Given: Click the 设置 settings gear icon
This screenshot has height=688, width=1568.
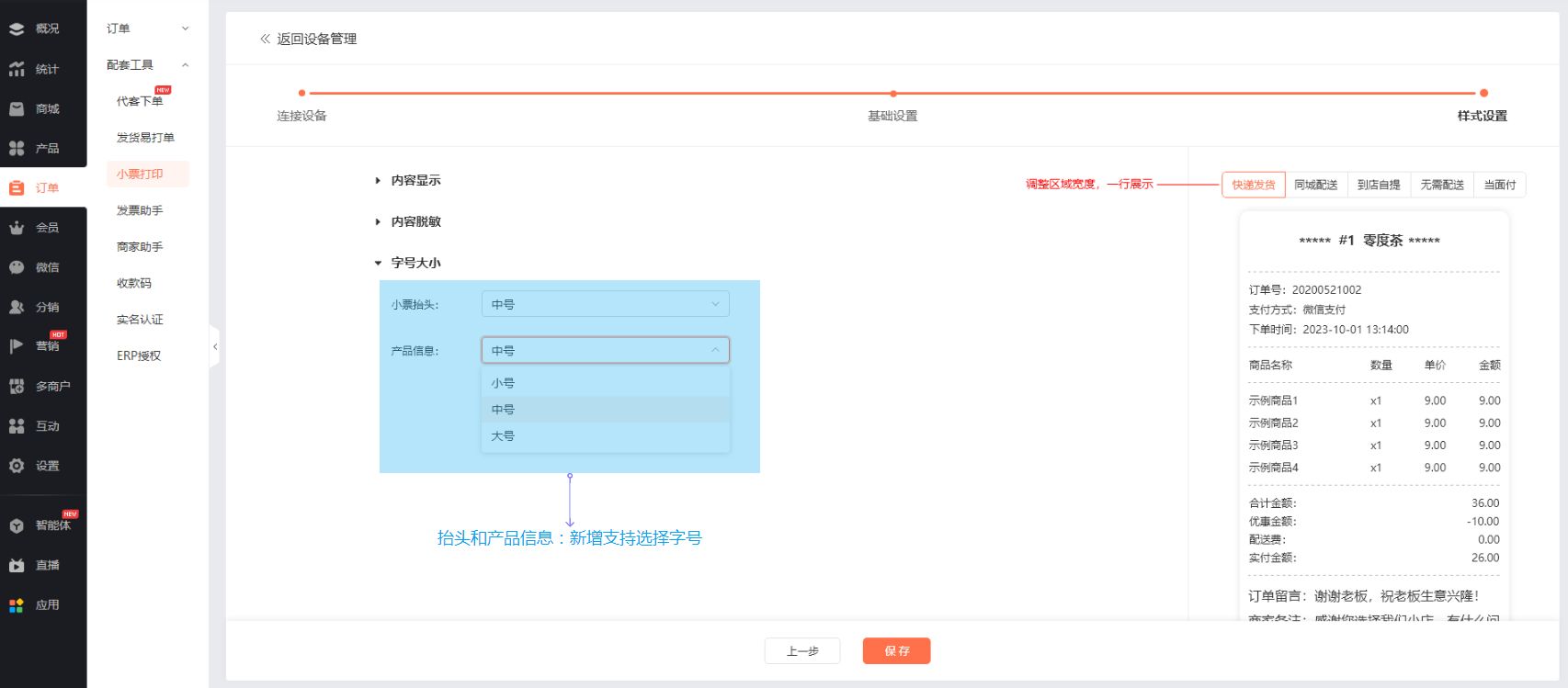Looking at the screenshot, I should pyautogui.click(x=17, y=467).
